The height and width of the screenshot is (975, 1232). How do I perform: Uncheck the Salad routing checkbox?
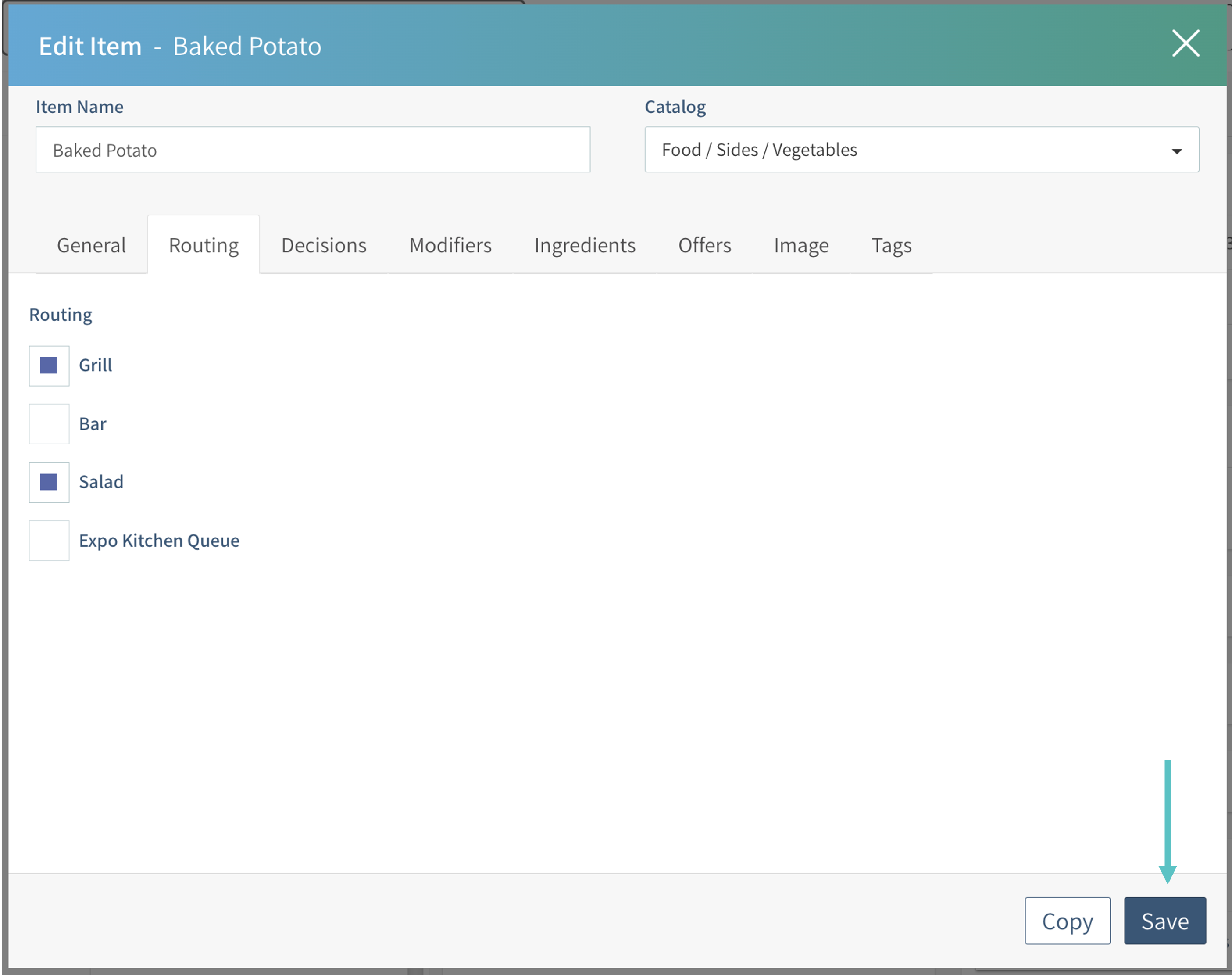tap(49, 482)
